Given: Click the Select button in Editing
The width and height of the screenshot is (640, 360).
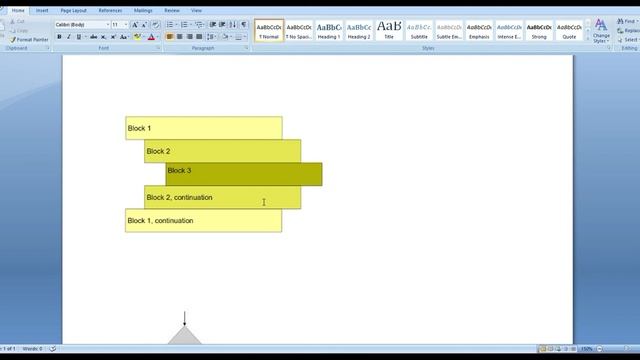Looking at the screenshot, I should coord(628,40).
